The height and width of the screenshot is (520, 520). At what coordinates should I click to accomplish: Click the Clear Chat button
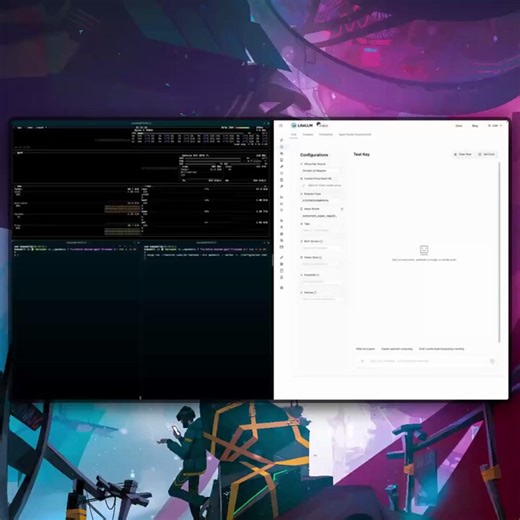(463, 154)
